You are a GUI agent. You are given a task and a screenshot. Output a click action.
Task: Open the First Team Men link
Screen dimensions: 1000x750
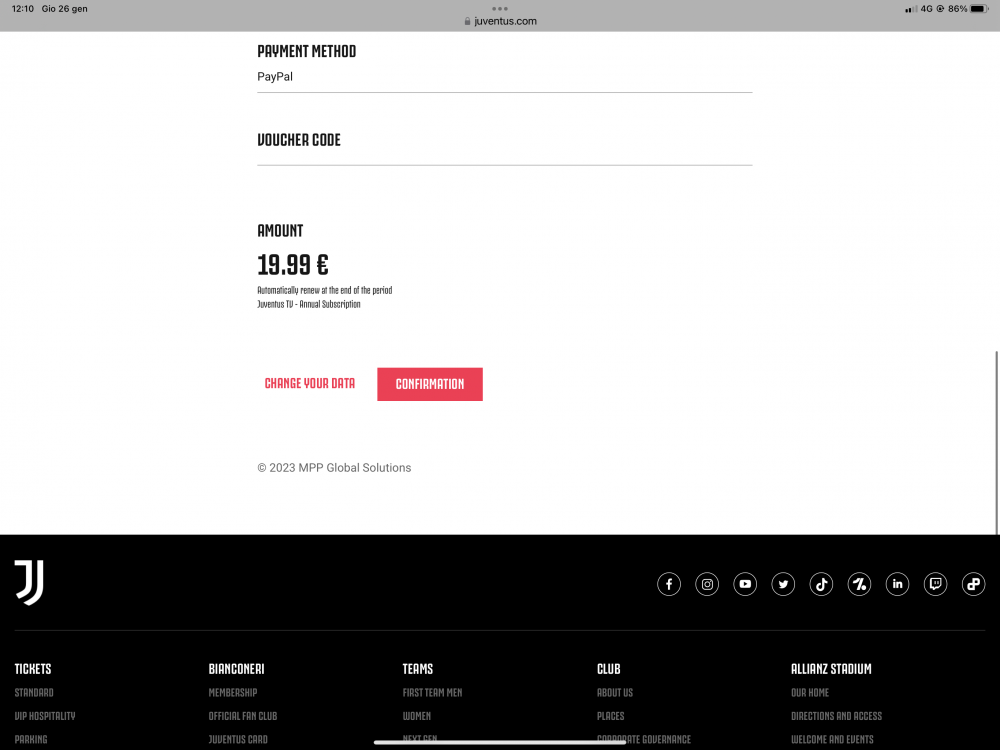pos(432,693)
